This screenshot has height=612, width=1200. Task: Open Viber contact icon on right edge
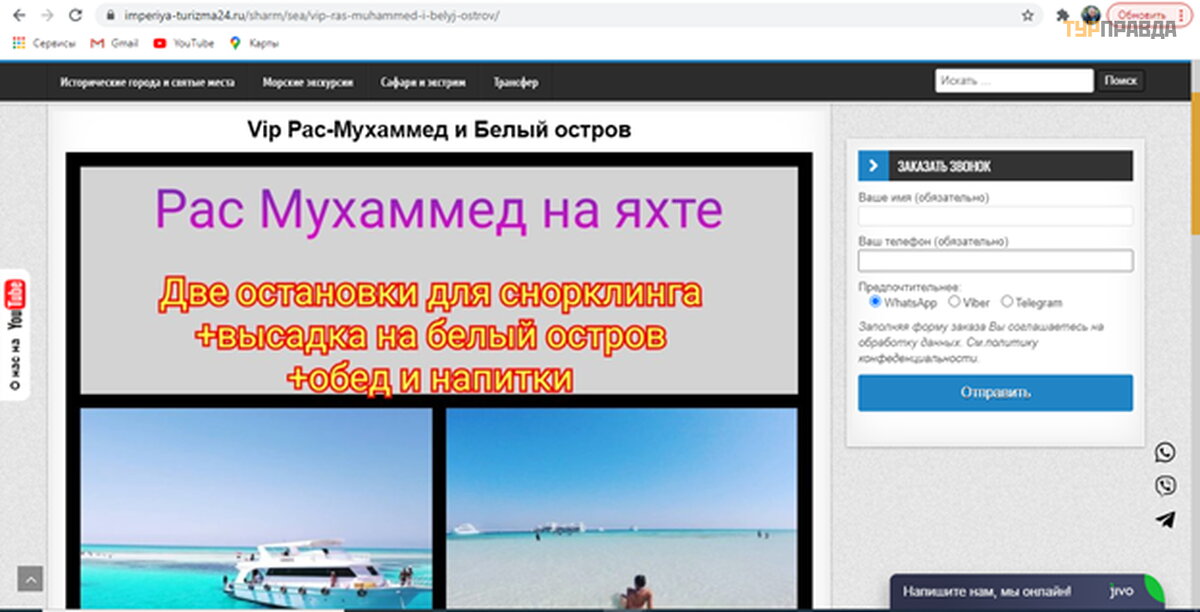[x=1165, y=486]
